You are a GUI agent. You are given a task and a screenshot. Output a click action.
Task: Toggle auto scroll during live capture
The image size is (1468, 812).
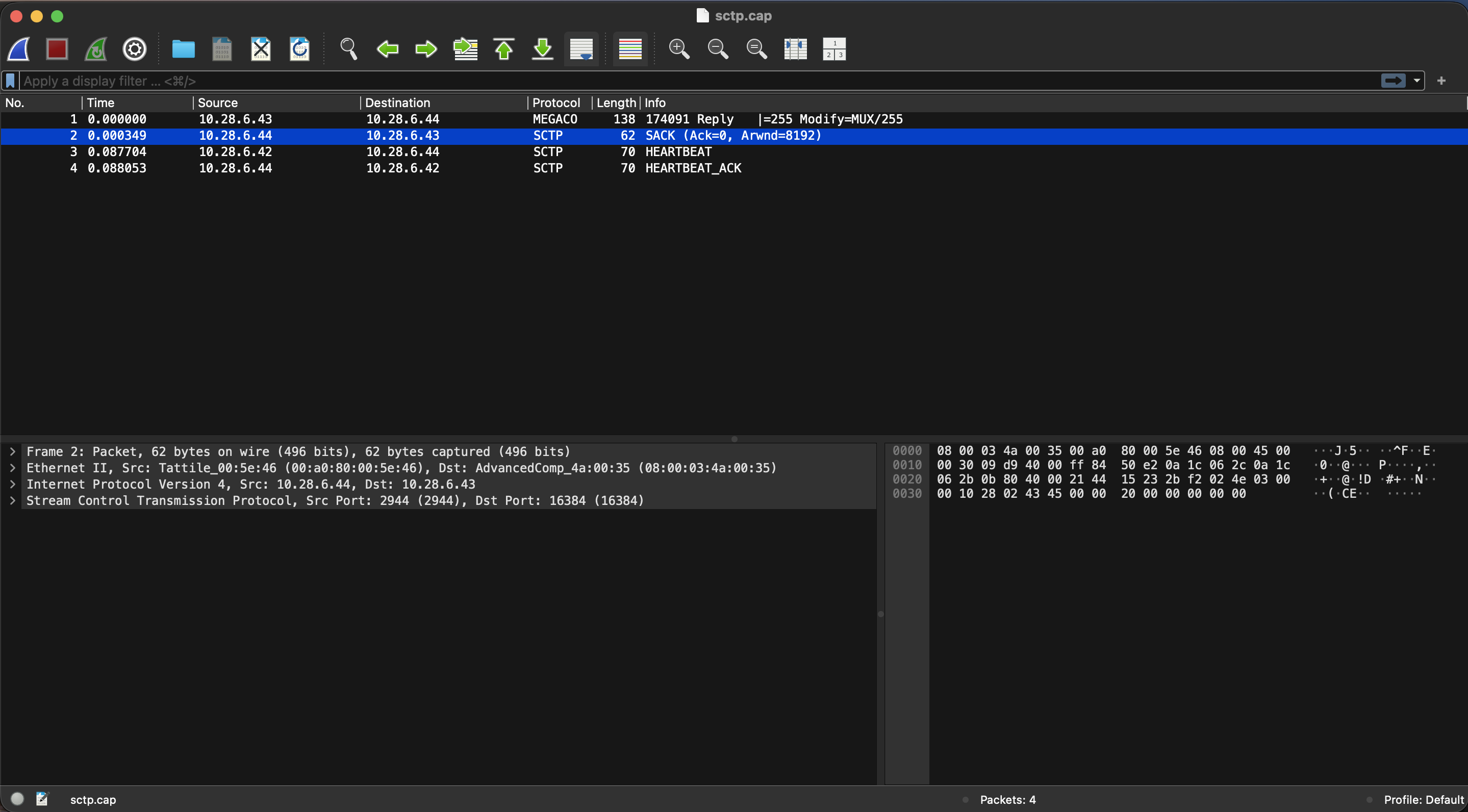click(x=581, y=49)
